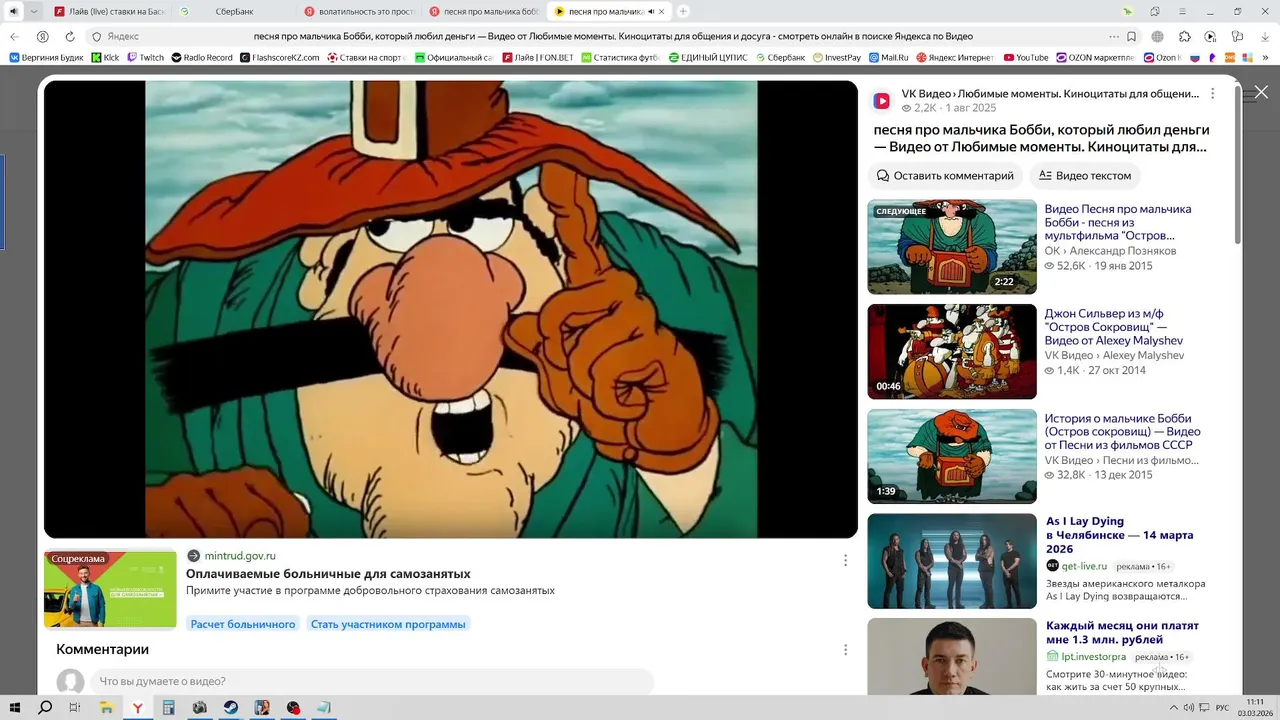Open the Mail.Ru bookmark
Screen dimensions: 1280x720
pyautogui.click(x=889, y=57)
